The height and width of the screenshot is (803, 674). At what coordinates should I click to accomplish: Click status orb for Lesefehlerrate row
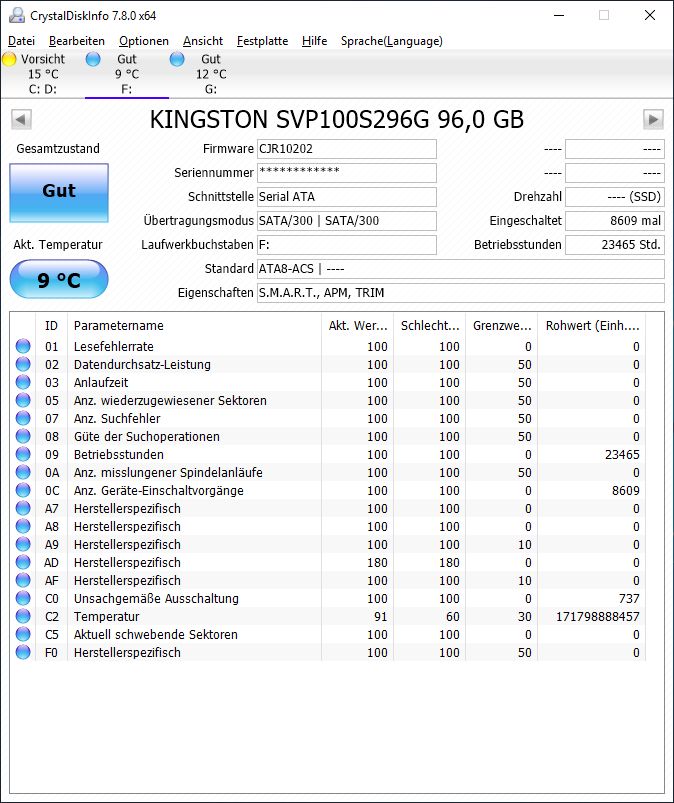23,346
